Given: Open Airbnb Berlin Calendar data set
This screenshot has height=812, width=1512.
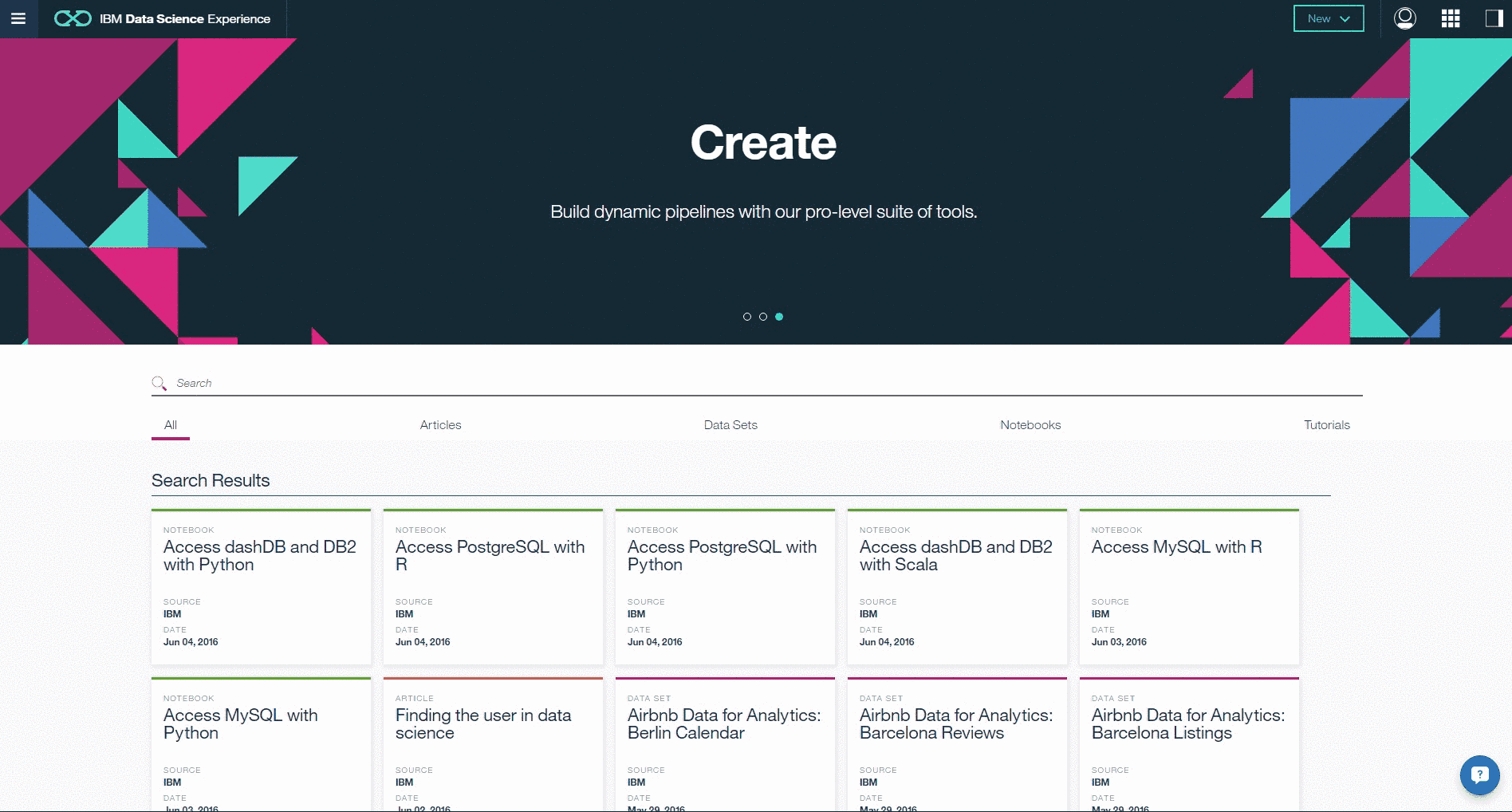Looking at the screenshot, I should point(725,744).
